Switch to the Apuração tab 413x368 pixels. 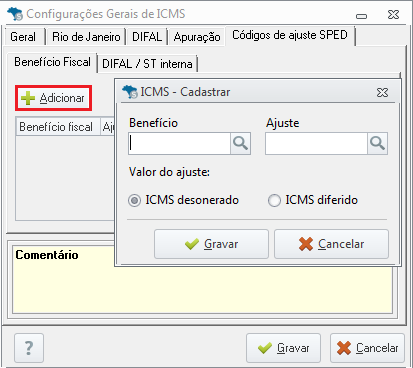(x=197, y=37)
